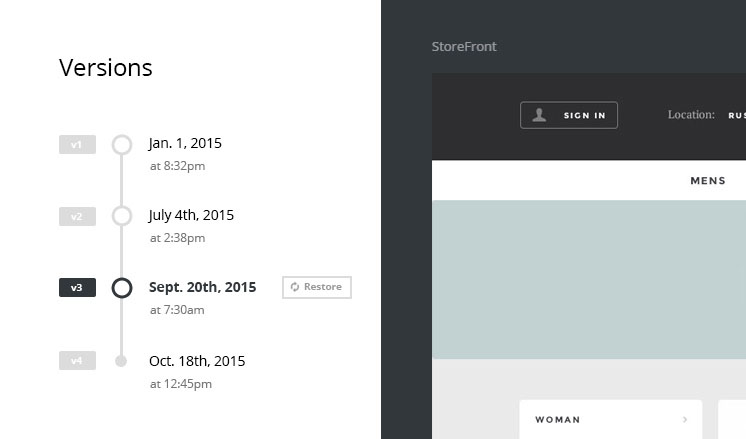Open the MENS menu item
Viewport: 746px width, 439px height.
pyautogui.click(x=708, y=181)
